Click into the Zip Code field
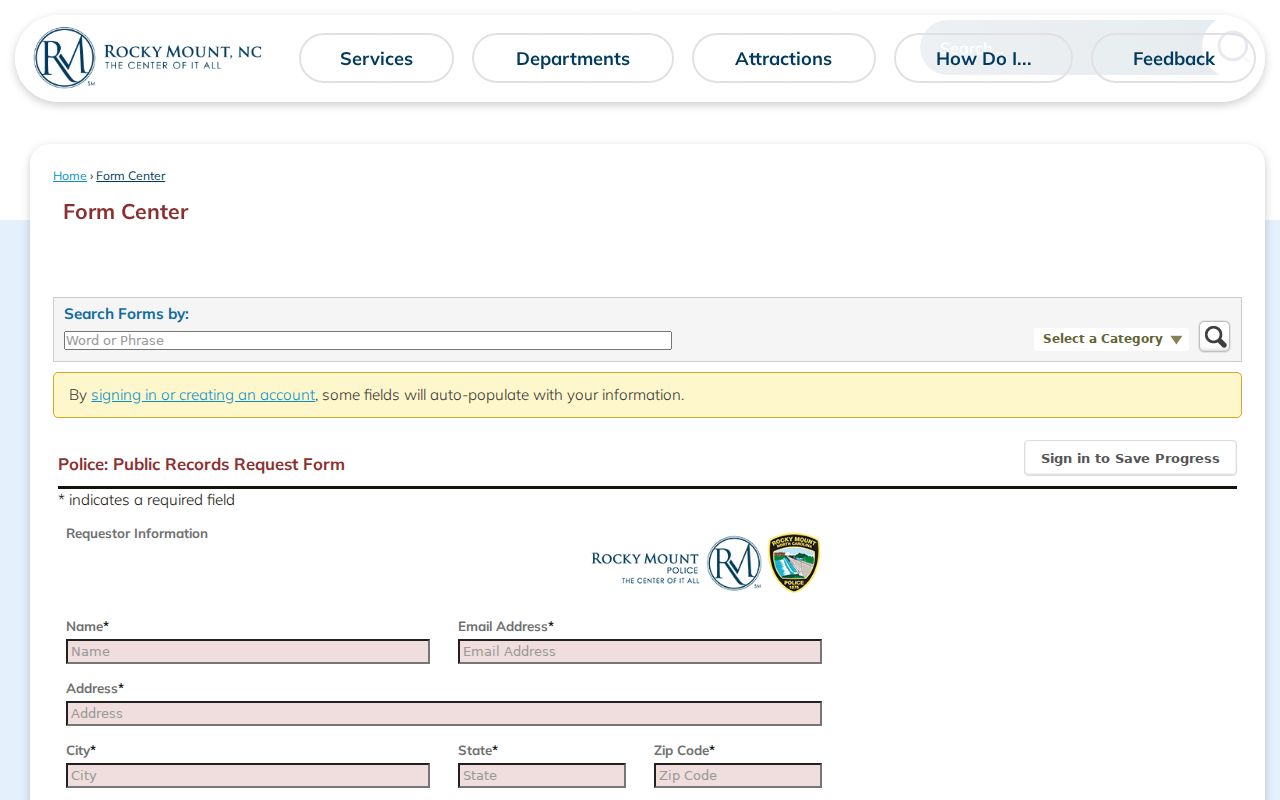Screen dimensions: 1280x800 738,775
